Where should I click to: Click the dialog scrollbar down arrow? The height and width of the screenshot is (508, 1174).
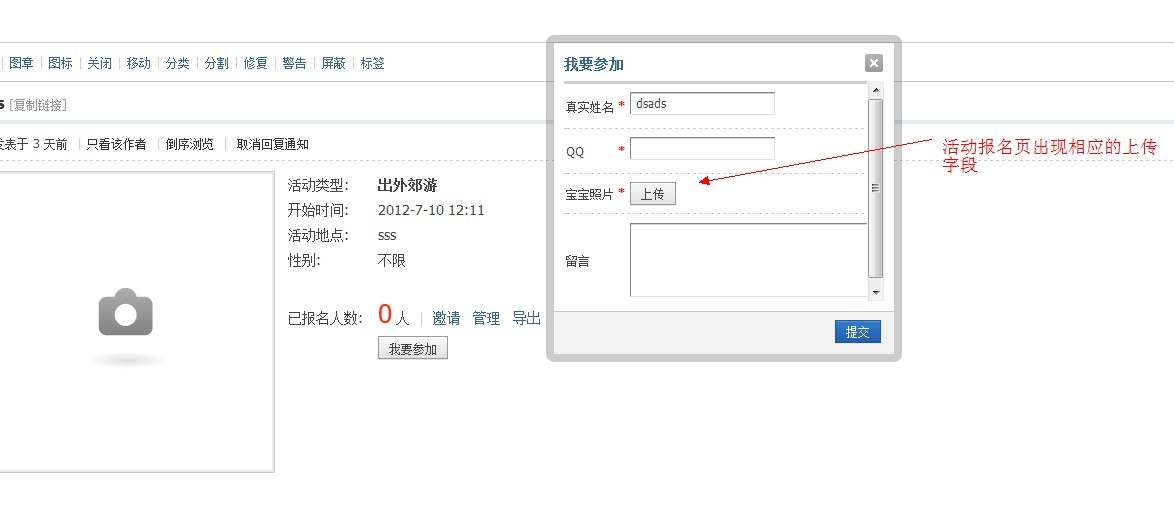point(875,293)
